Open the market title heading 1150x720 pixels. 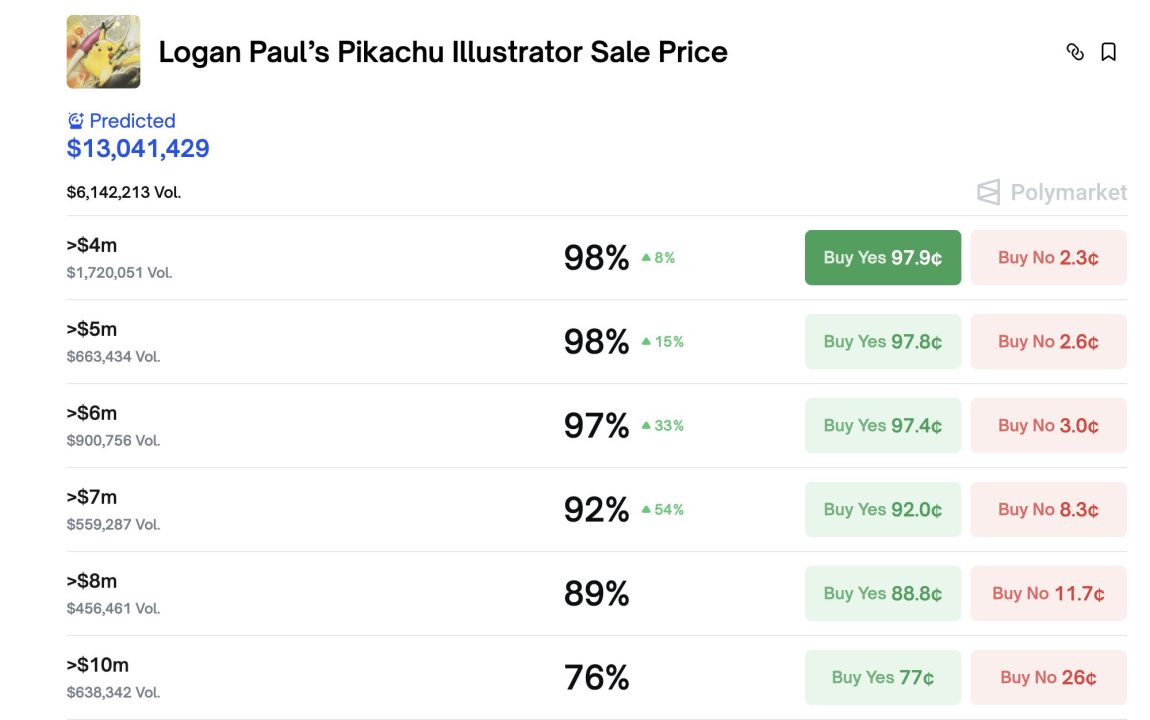click(443, 52)
